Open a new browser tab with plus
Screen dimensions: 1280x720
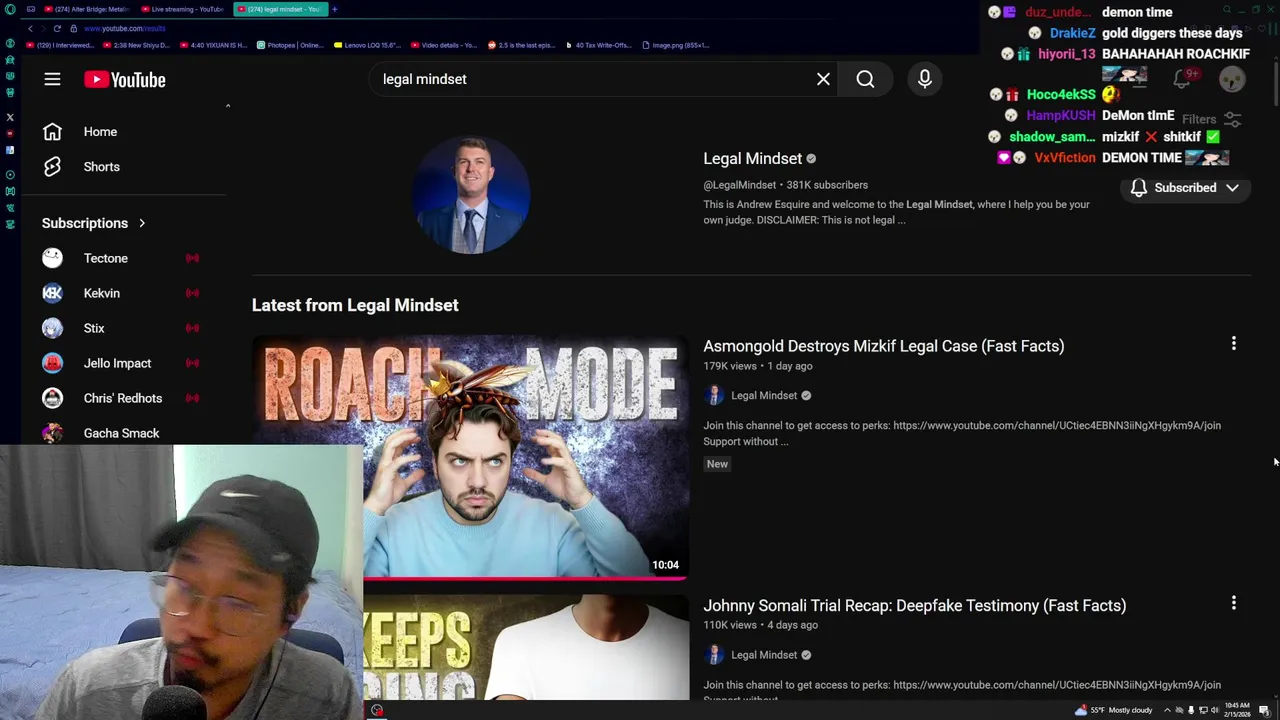point(334,9)
